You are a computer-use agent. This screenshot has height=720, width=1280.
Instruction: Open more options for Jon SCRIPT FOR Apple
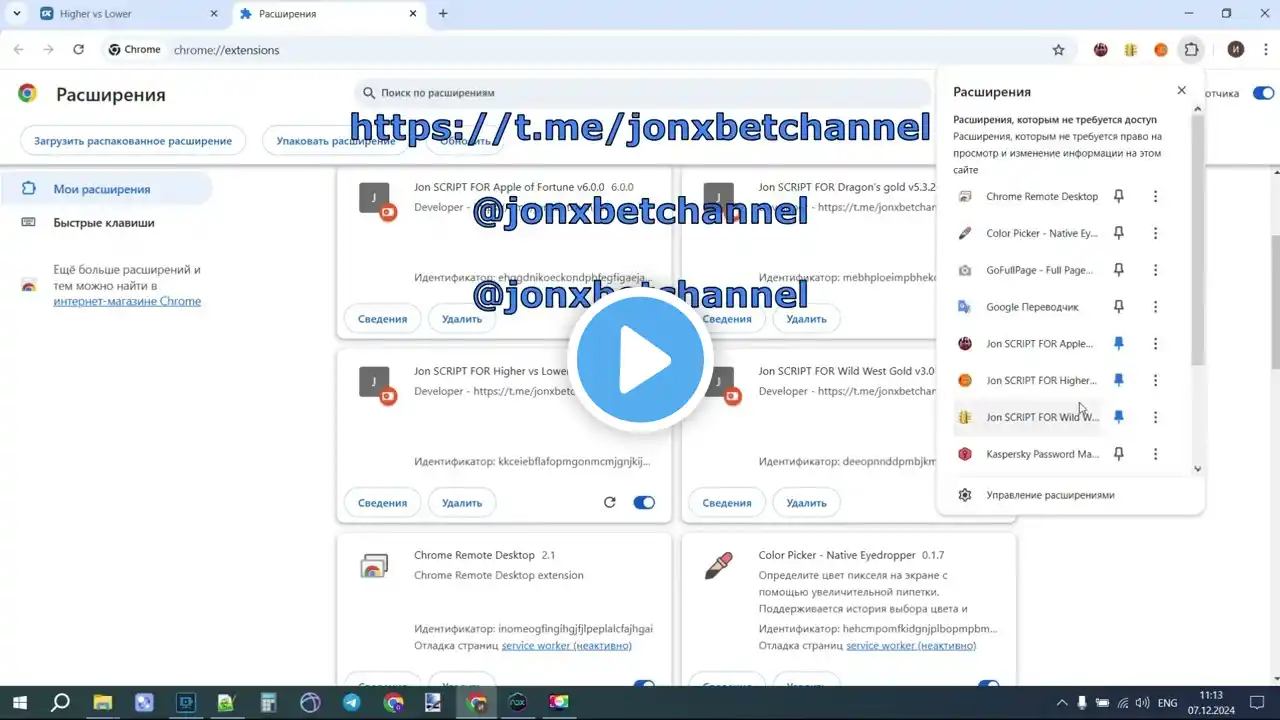(x=1155, y=343)
